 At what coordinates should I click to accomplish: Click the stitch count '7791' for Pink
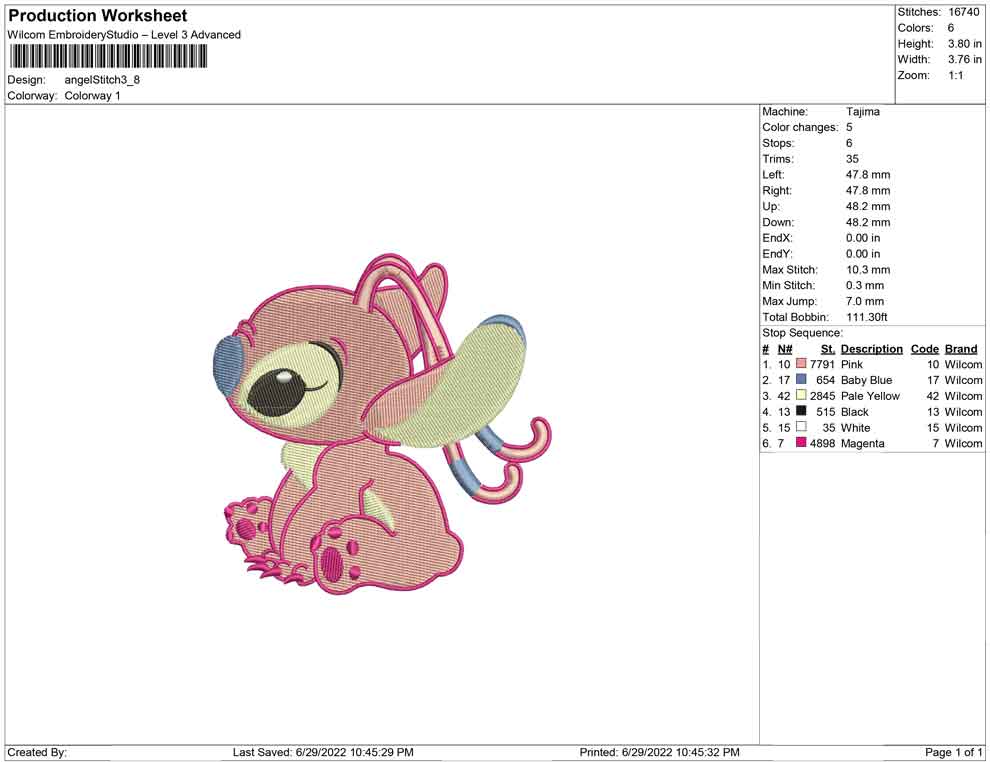(x=823, y=364)
